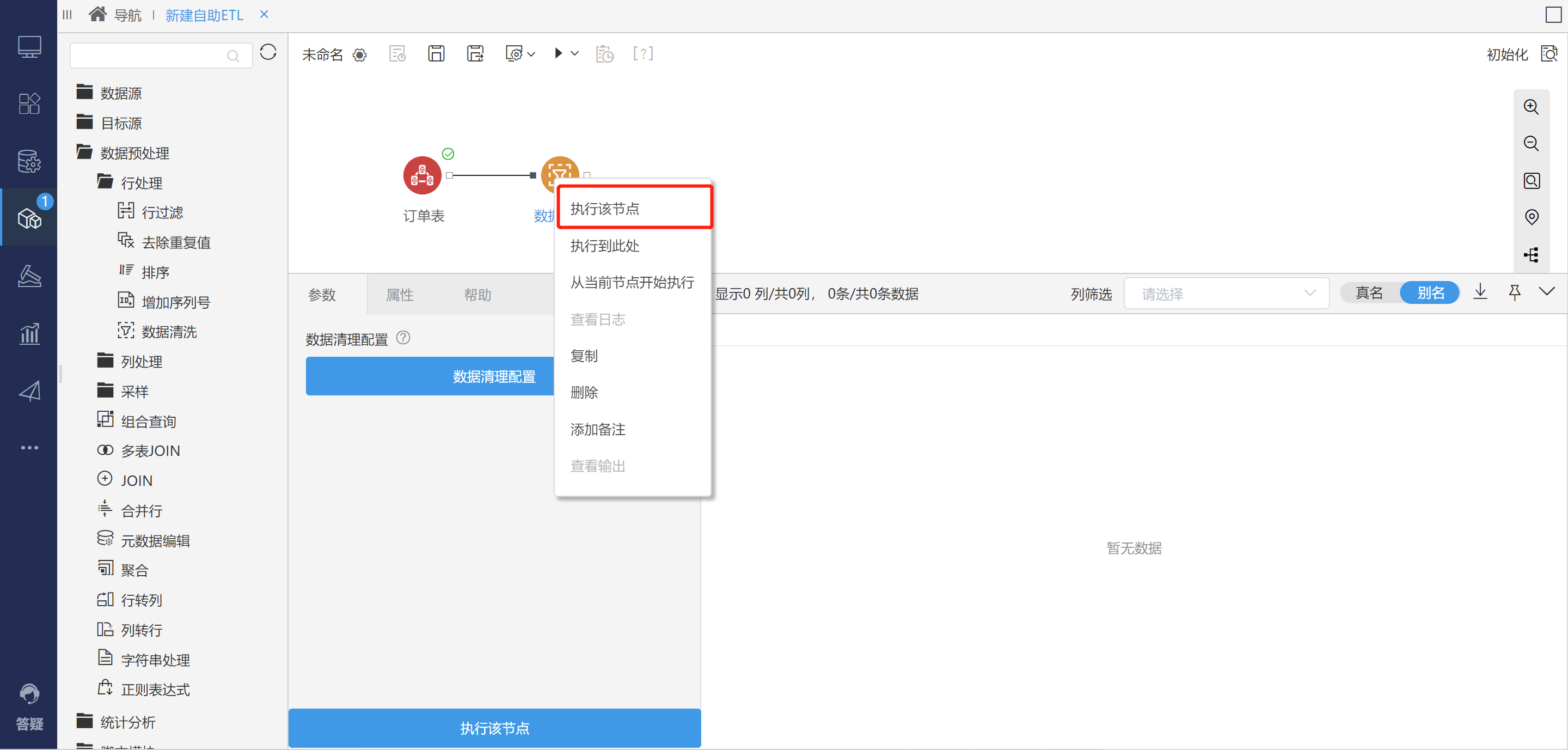This screenshot has width=1568, height=750.
Task: Open the widgets icon in left sidebar
Action: click(29, 103)
